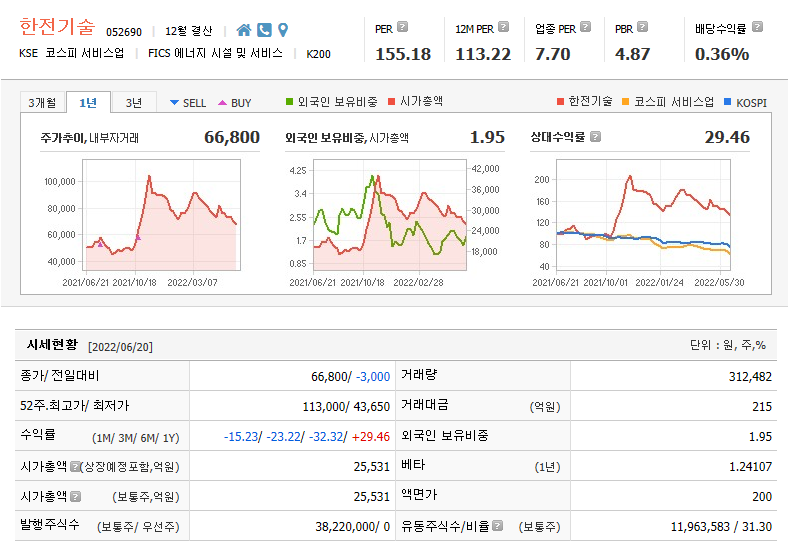The width and height of the screenshot is (788, 552).
Task: Click the 주가추이, 내부자거래 price chart
Action: (161, 215)
